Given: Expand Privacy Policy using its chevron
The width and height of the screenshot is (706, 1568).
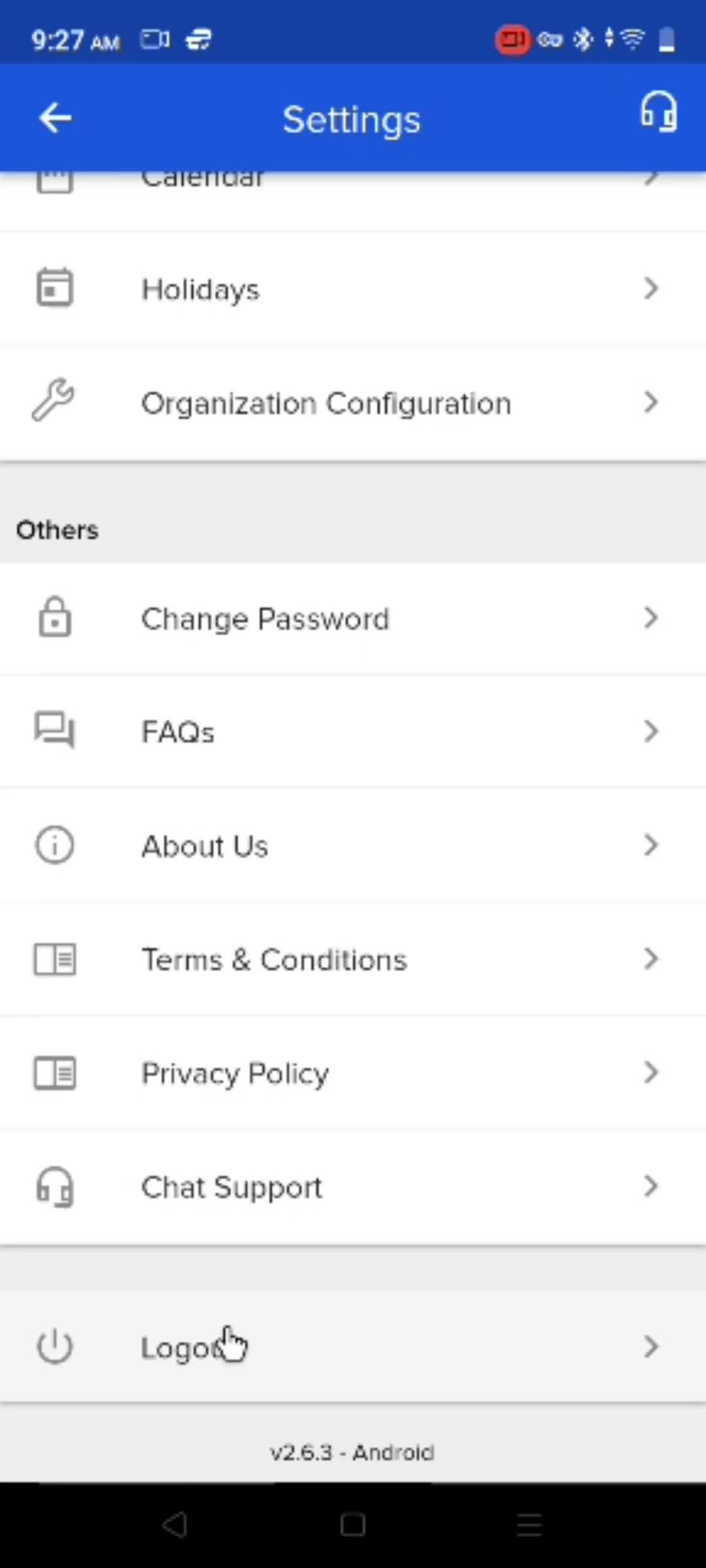Looking at the screenshot, I should pyautogui.click(x=651, y=1072).
